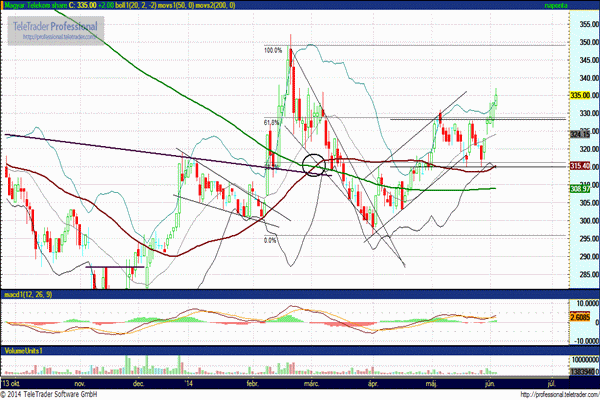
Task: Click the 100.0% Fibonacci level label
Action: 273,50
